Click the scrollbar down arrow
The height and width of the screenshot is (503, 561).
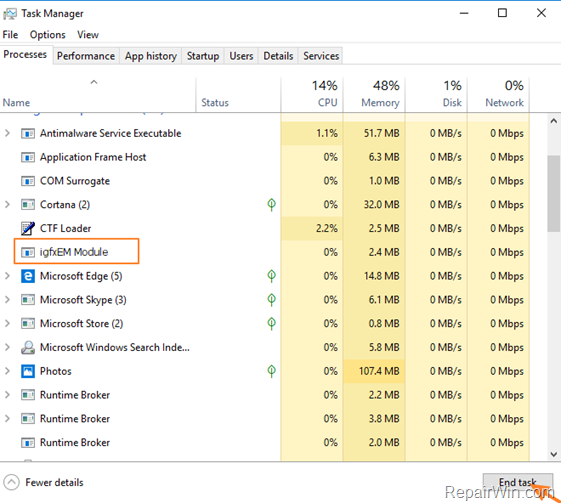tap(554, 454)
